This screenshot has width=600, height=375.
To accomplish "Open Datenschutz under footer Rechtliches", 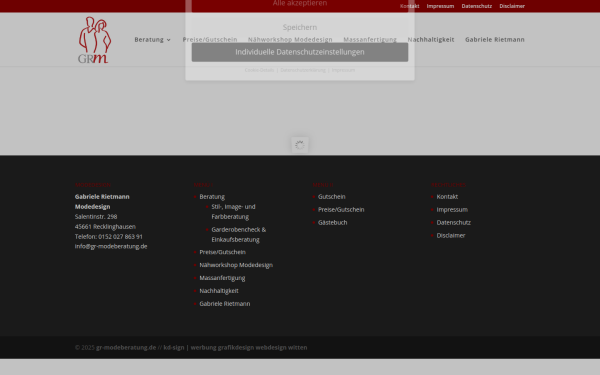I will pyautogui.click(x=453, y=222).
